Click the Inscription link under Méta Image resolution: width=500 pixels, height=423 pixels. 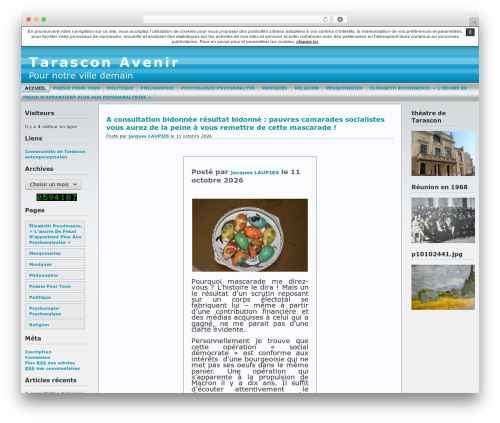pyautogui.click(x=38, y=352)
